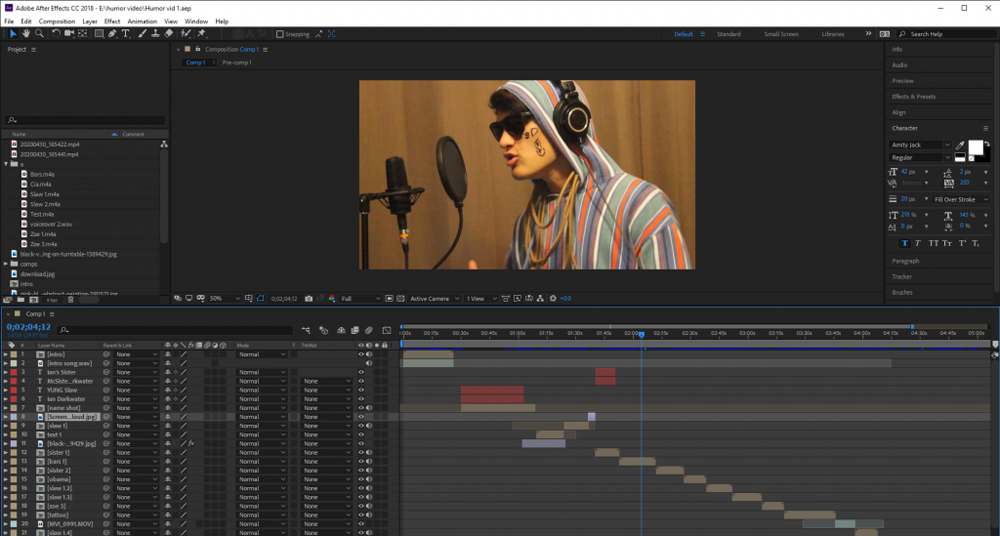Open the Amity Jack font dropdown
This screenshot has height=536, width=1000.
tap(948, 145)
